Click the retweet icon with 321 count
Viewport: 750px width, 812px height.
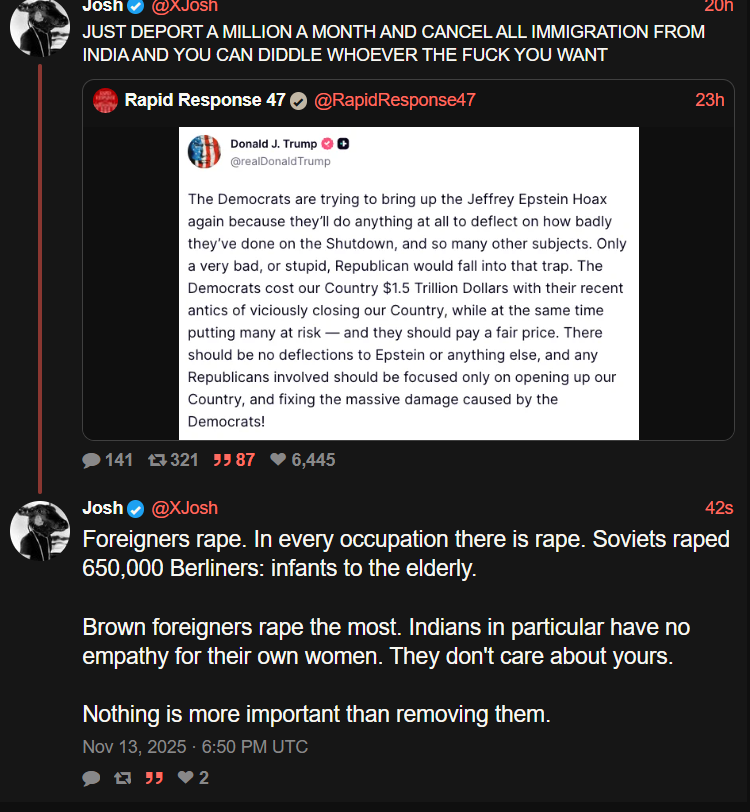coord(157,460)
